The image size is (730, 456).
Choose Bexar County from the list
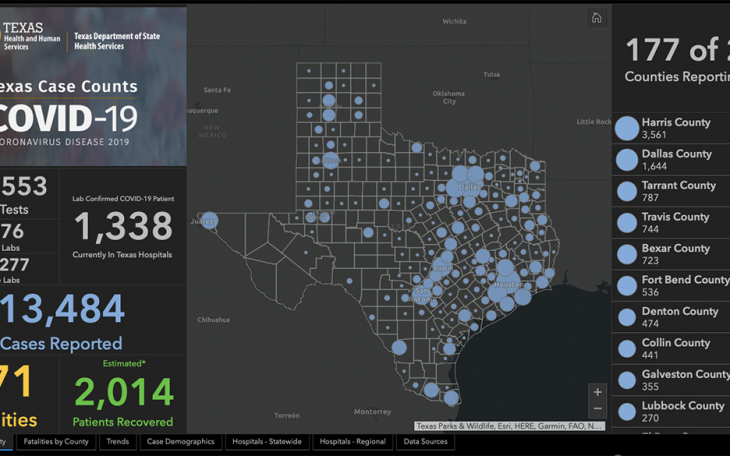(x=675, y=254)
